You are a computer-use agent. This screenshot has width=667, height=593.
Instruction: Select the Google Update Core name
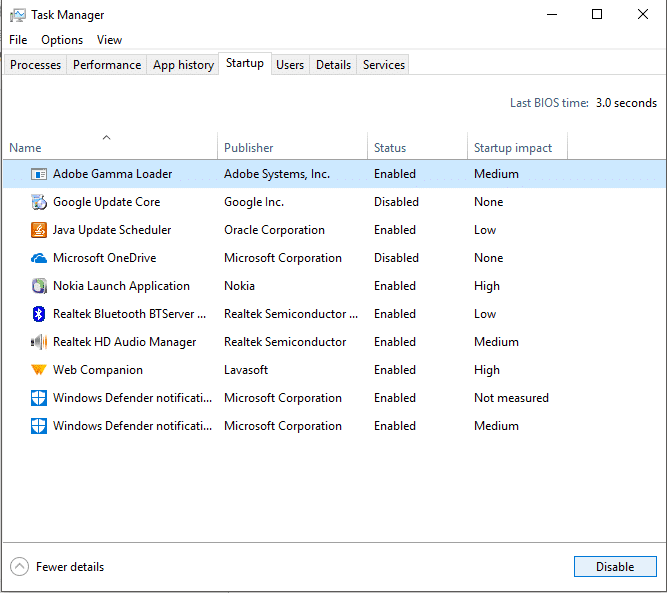click(106, 202)
